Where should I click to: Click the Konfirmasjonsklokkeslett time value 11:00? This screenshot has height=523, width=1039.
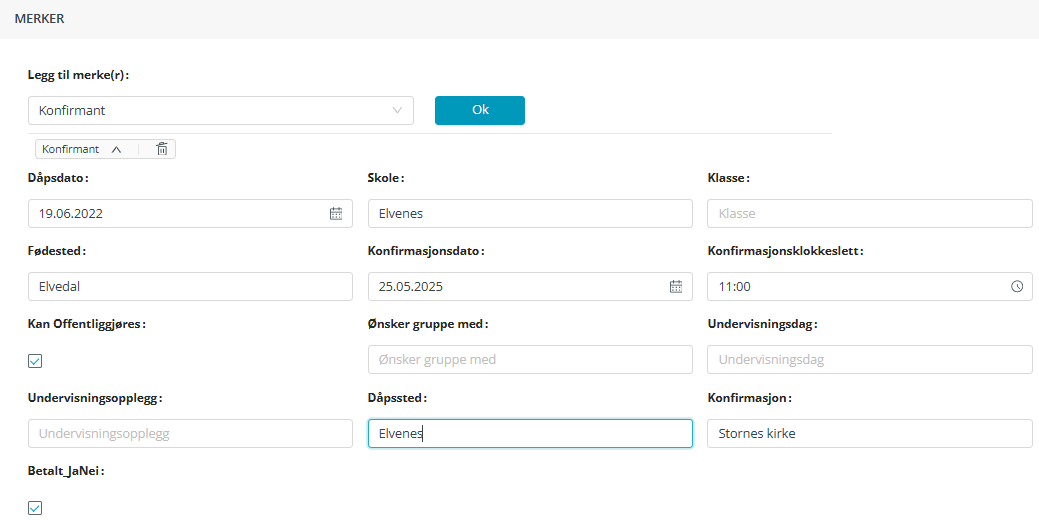pos(735,286)
